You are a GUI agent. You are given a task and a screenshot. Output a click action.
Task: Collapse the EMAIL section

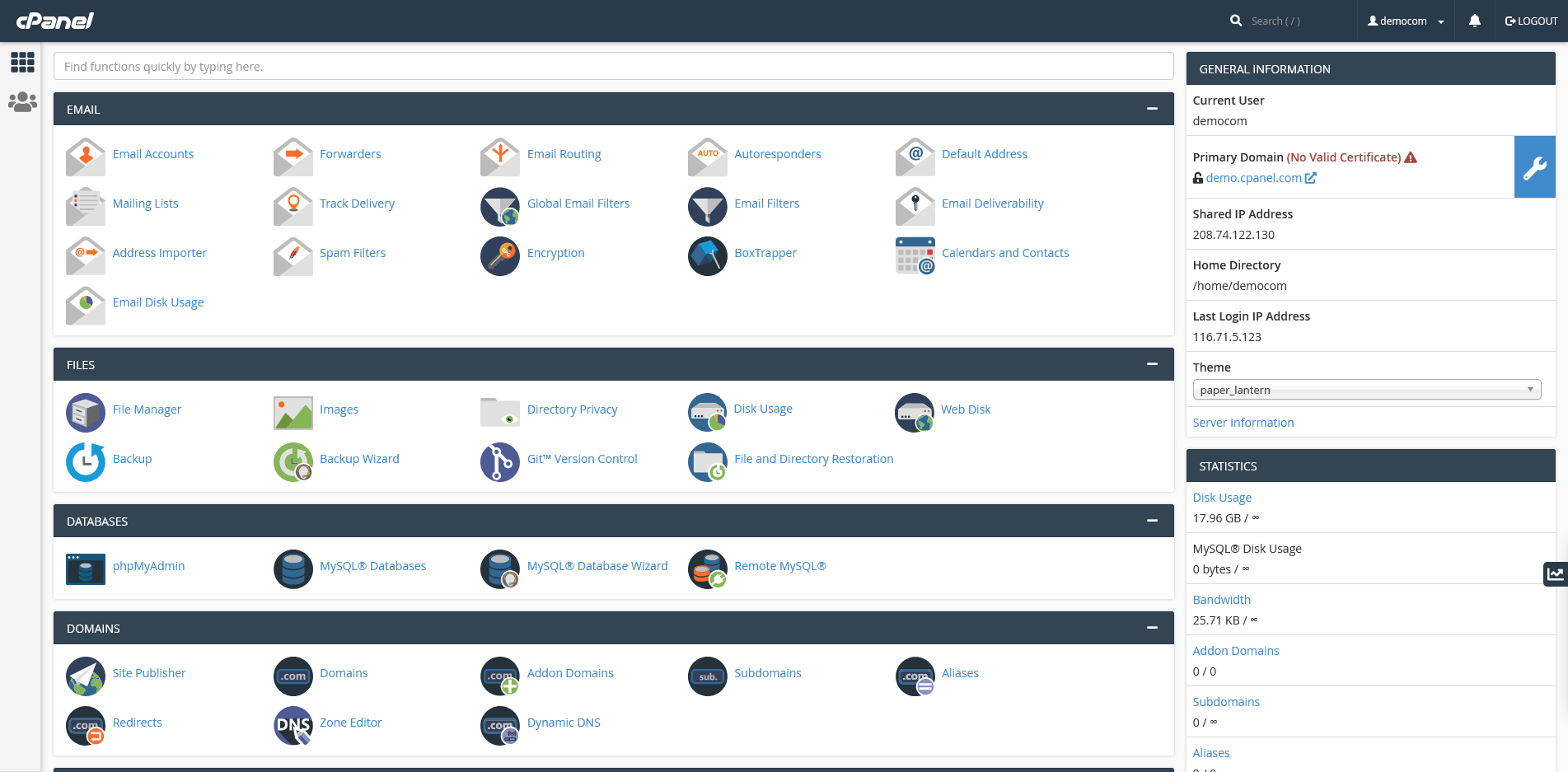(1152, 109)
